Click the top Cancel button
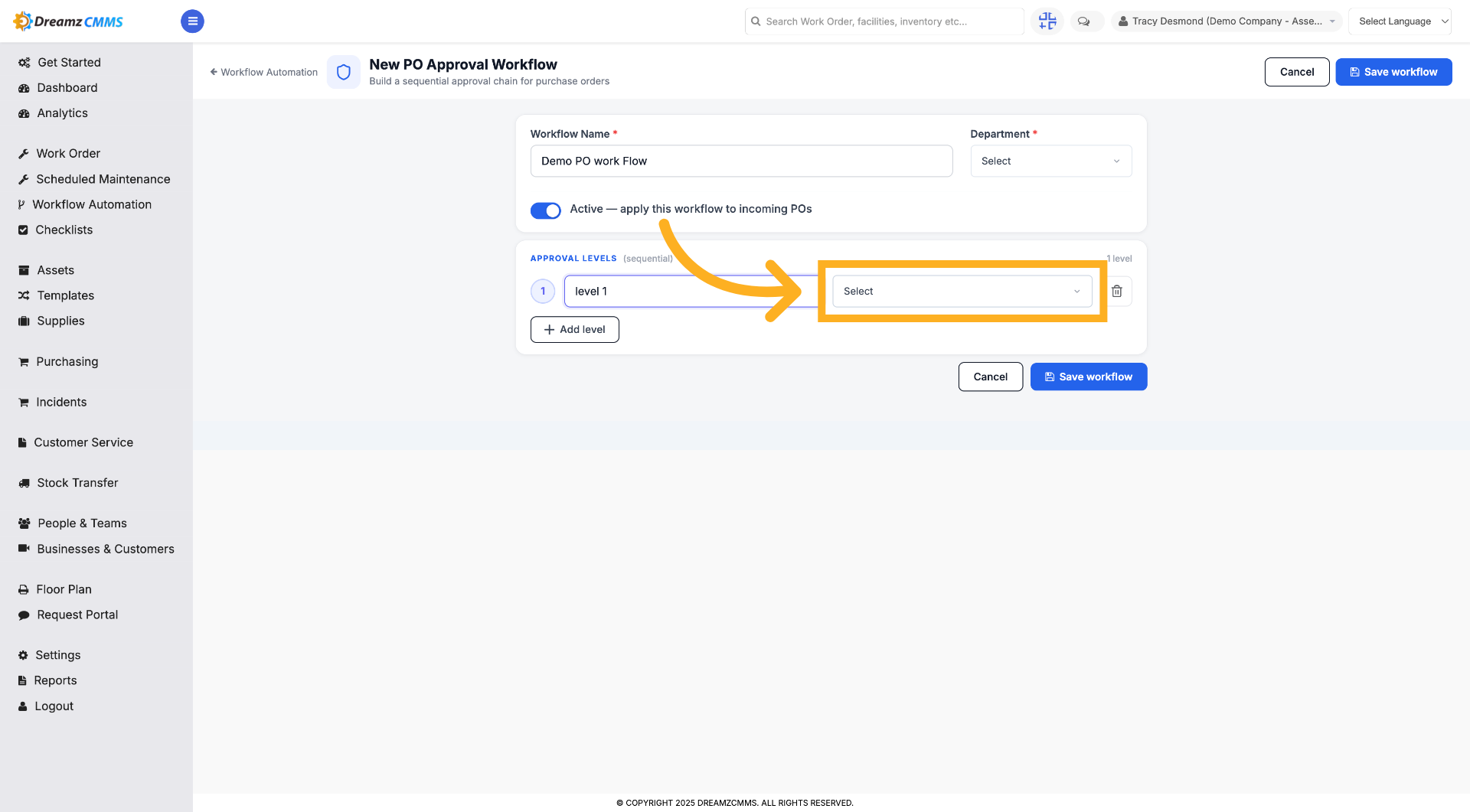Screen dimensions: 1470x812 pos(1296,72)
